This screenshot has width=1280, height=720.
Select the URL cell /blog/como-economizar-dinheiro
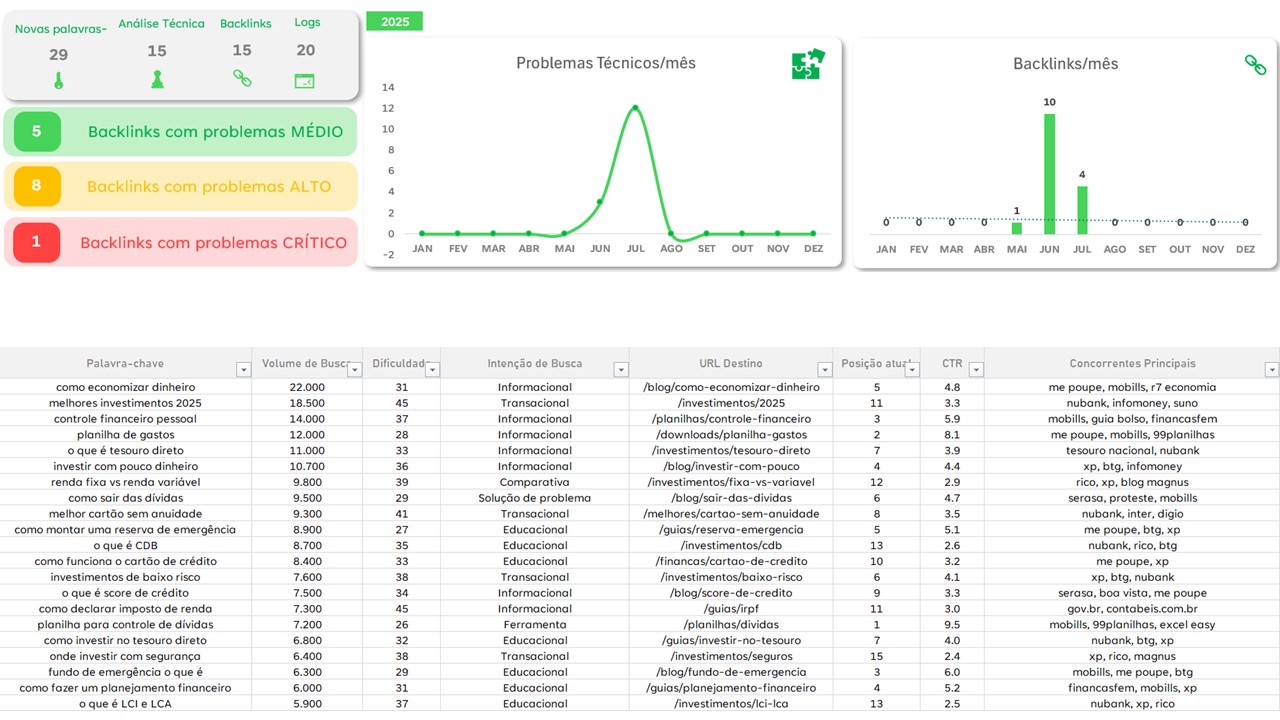[731, 387]
